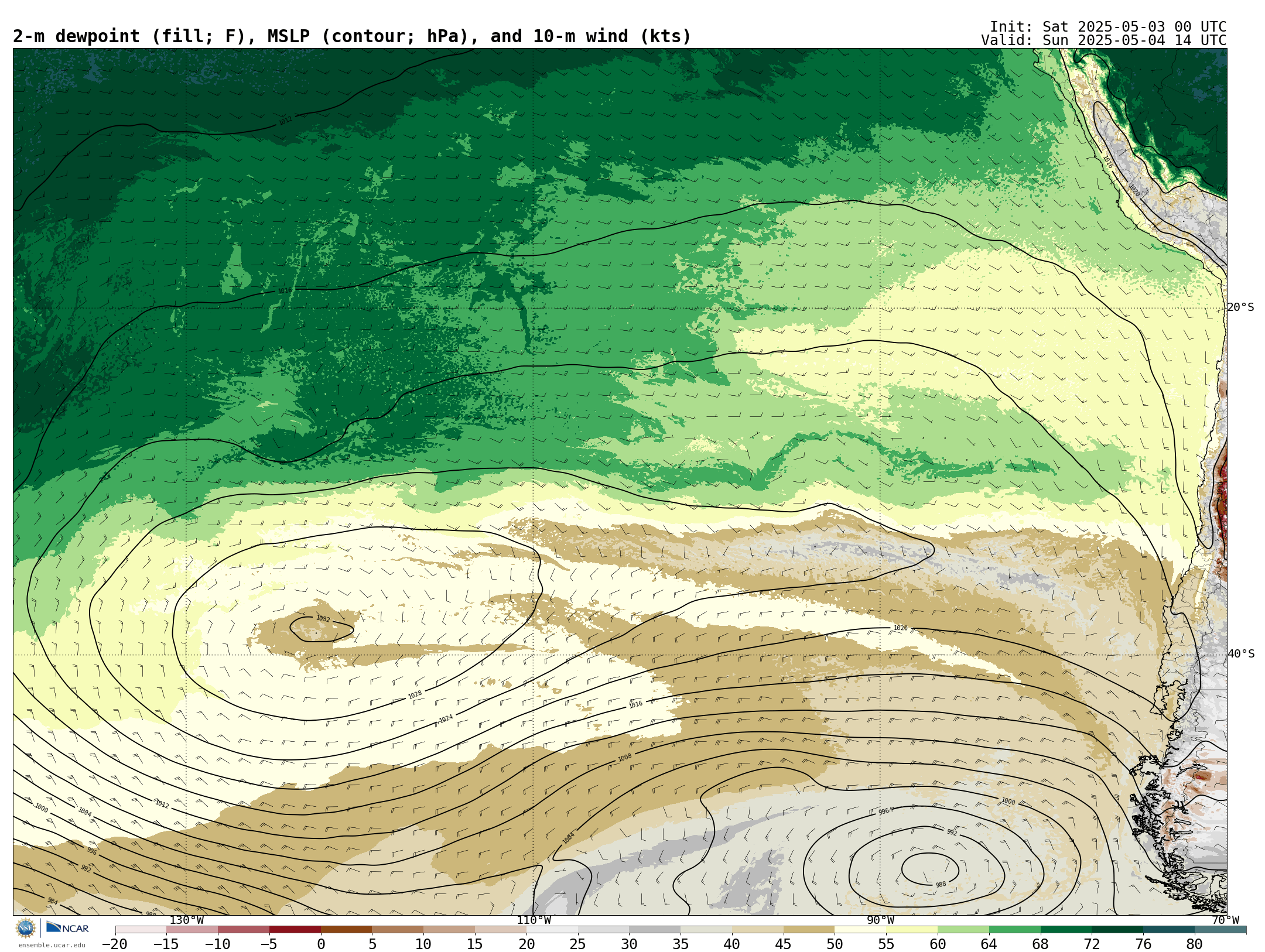Pick the dark green swatch between 72 and 76
The image size is (1265, 952).
coord(1117,930)
